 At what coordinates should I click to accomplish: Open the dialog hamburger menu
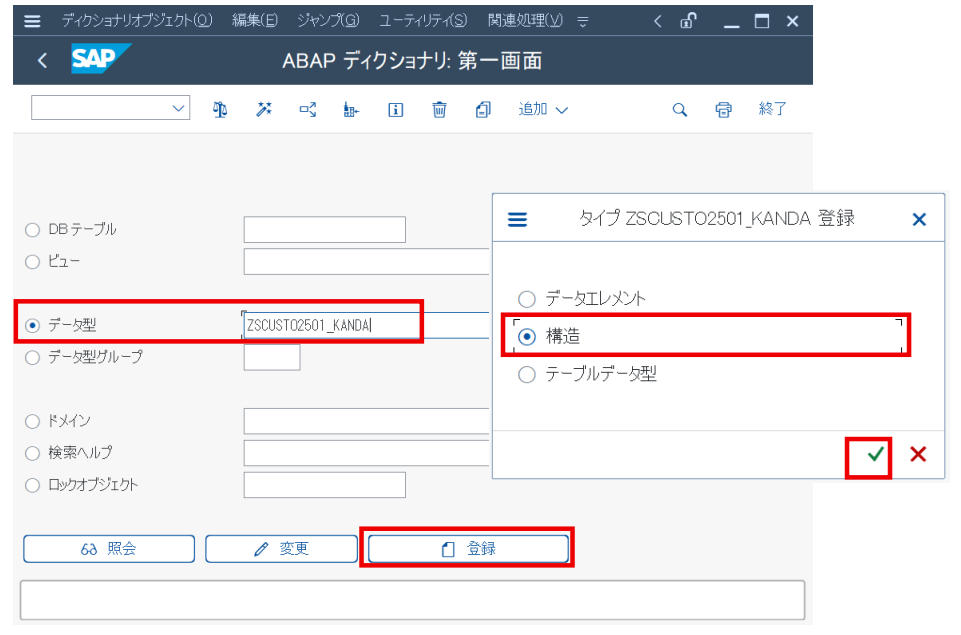pos(517,219)
